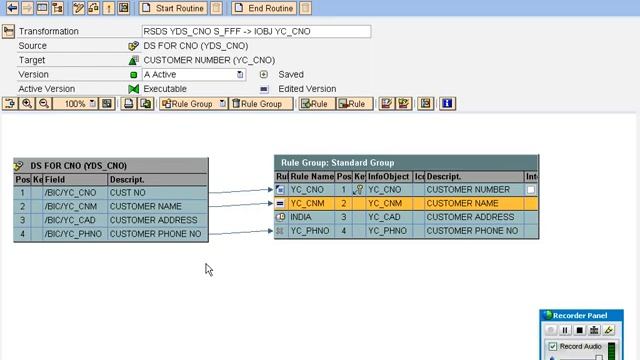
Task: Click trash icon next to End Routine
Action: [305, 8]
